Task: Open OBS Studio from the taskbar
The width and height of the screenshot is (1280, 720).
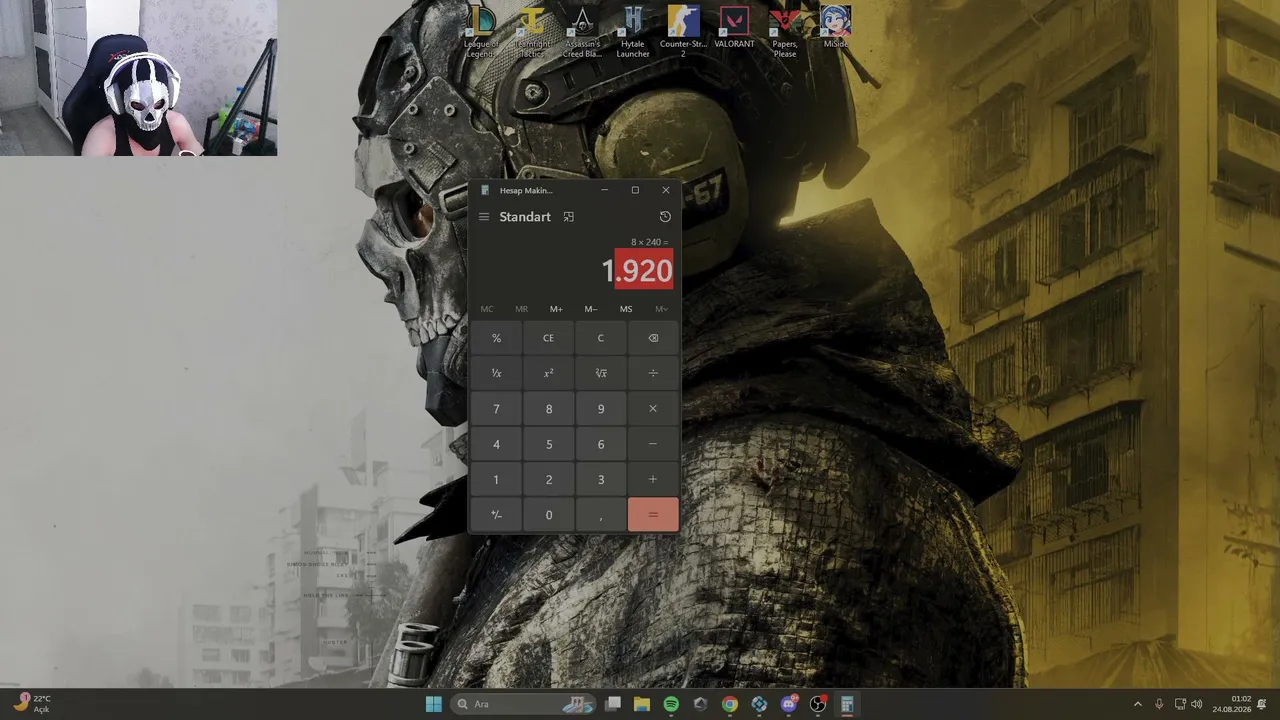Action: (818, 704)
